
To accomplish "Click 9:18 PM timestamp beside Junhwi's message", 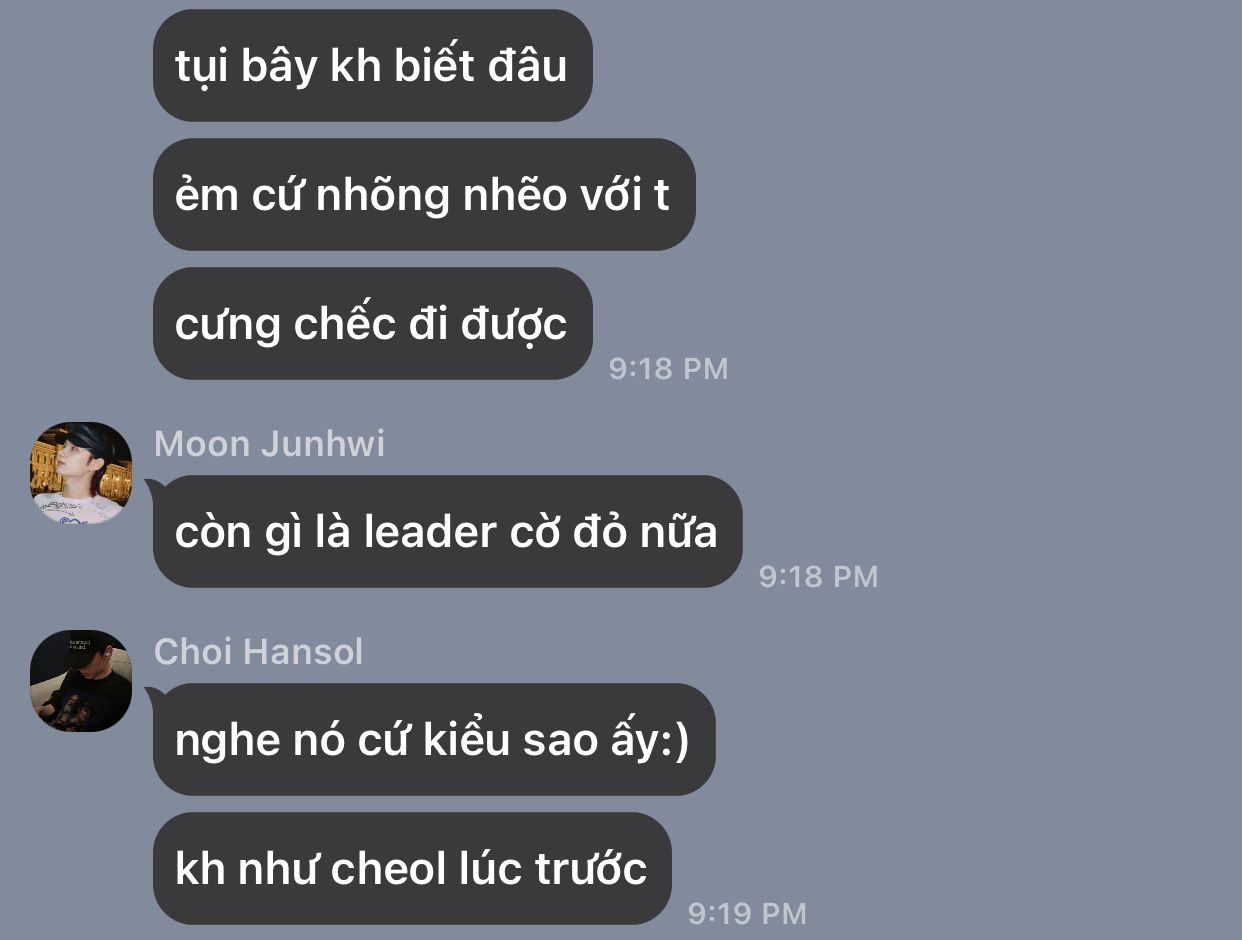I will pos(819,576).
